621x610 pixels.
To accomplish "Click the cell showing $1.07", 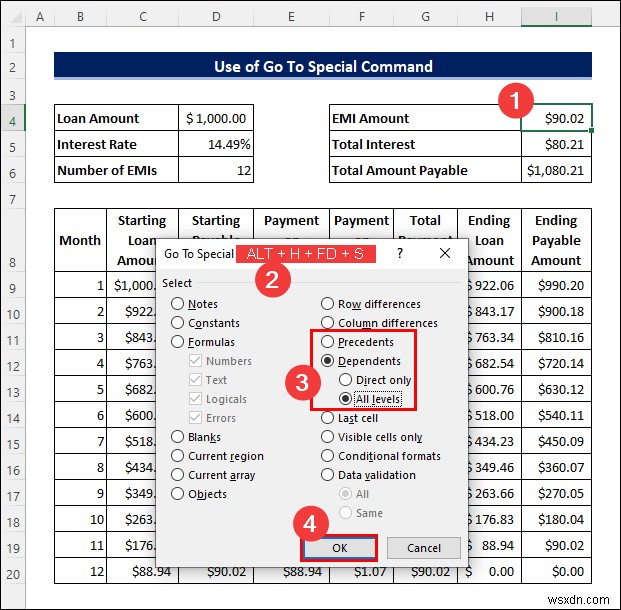I will tap(362, 571).
